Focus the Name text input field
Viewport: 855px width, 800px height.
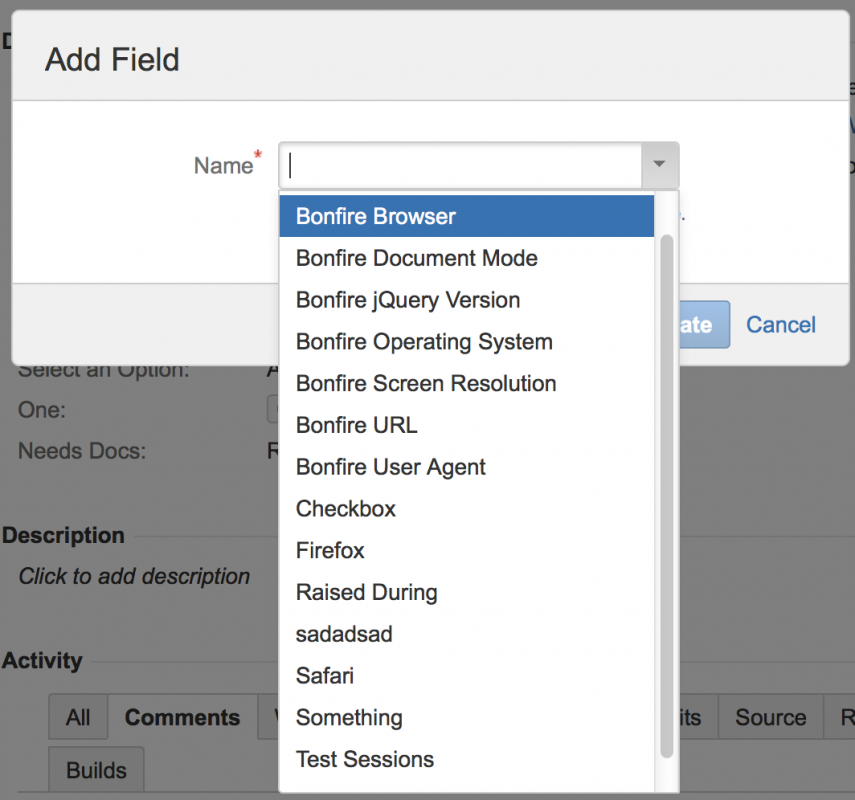click(x=460, y=165)
